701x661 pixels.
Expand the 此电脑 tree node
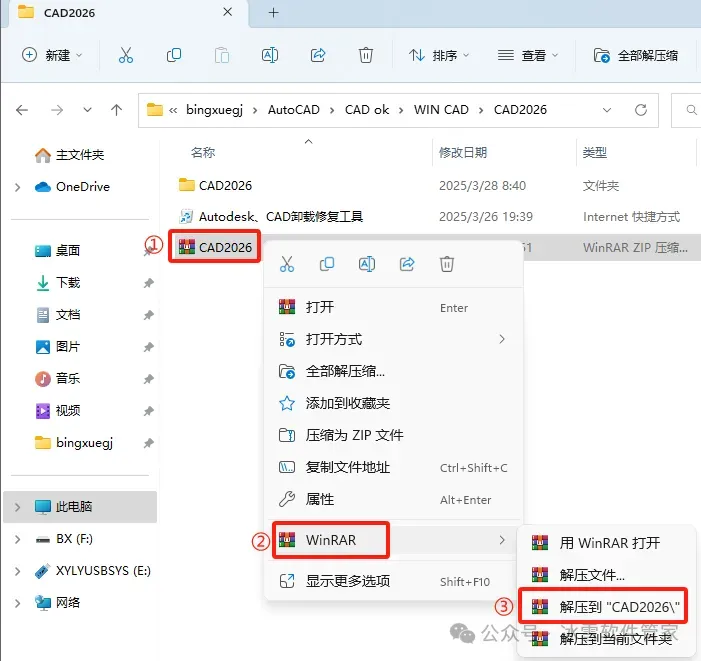pos(17,507)
